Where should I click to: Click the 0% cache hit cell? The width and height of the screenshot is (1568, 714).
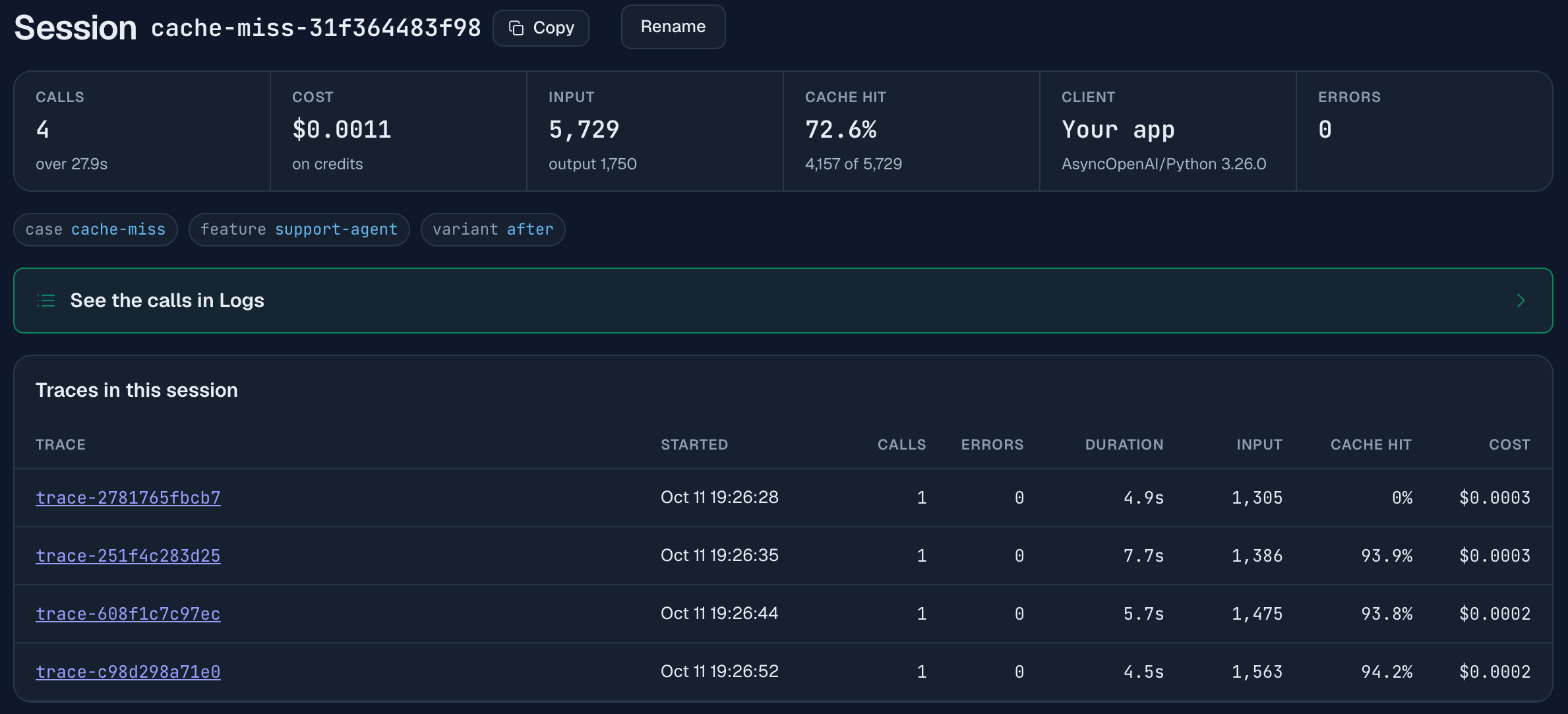click(x=1402, y=498)
